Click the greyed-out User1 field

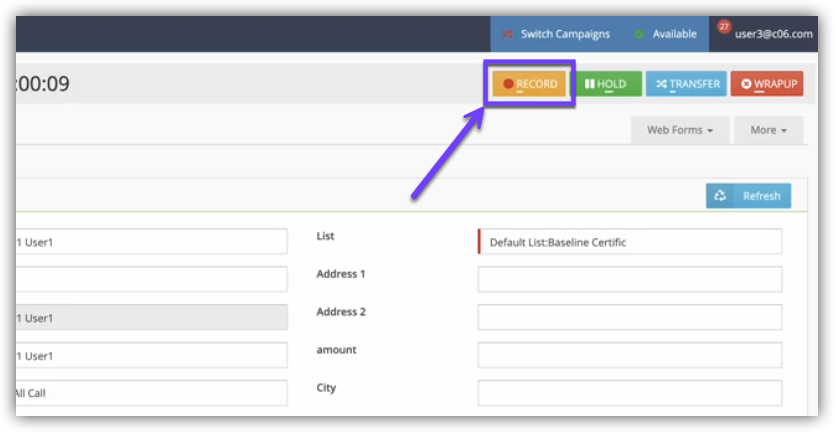point(150,318)
